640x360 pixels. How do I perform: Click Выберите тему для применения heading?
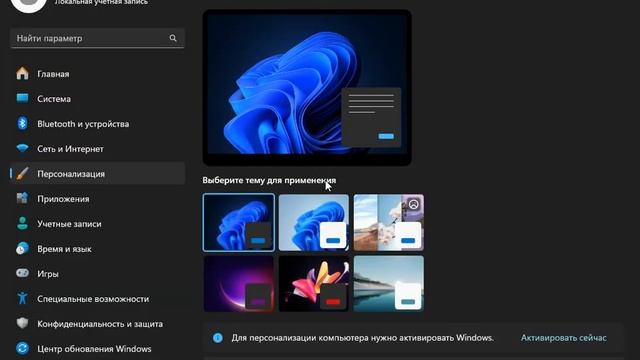coord(269,180)
